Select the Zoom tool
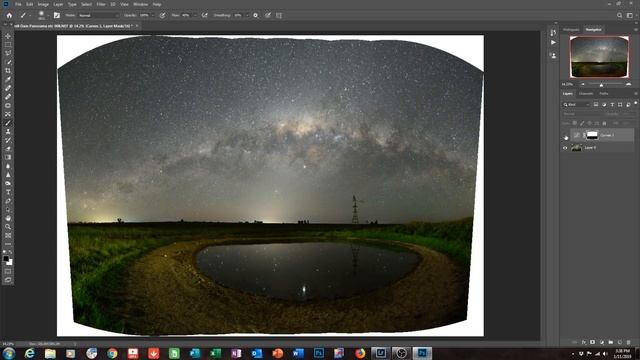640x360 pixels. pyautogui.click(x=8, y=227)
